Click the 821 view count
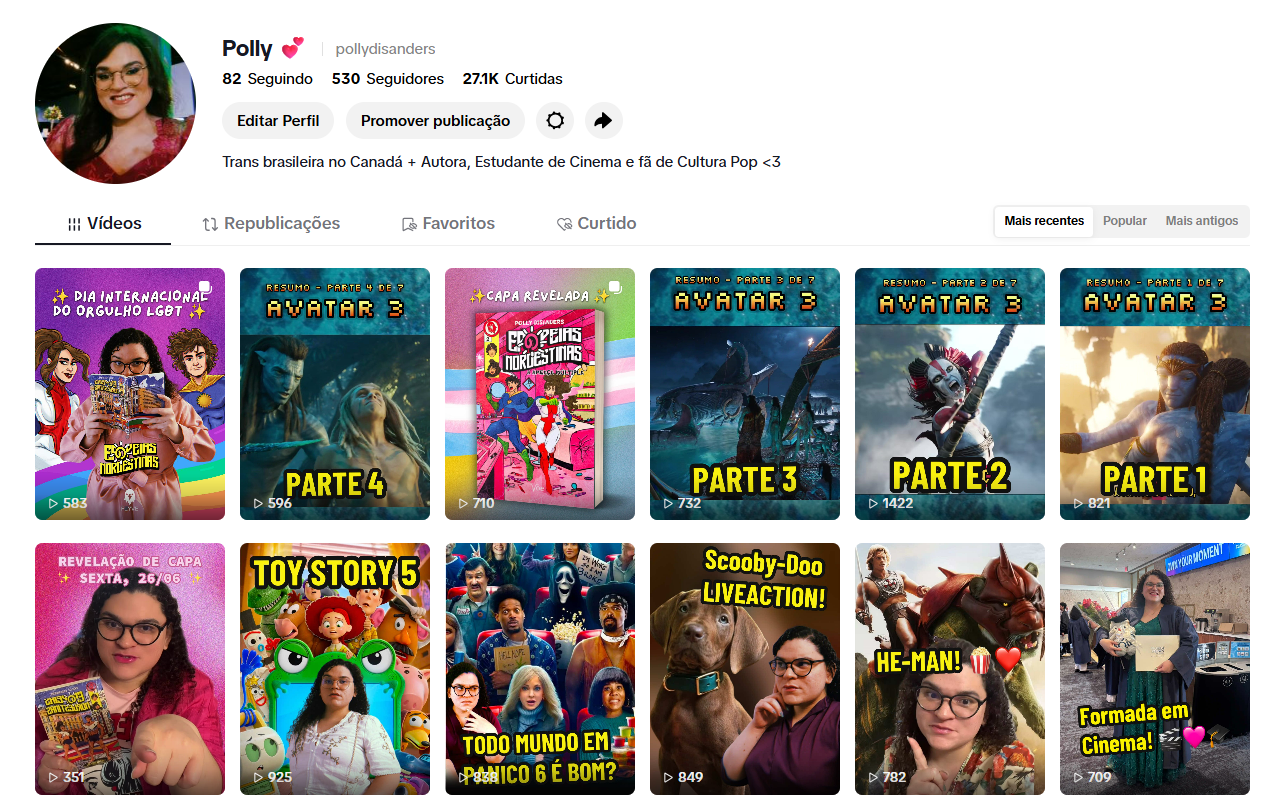1275x807 pixels. point(1099,503)
